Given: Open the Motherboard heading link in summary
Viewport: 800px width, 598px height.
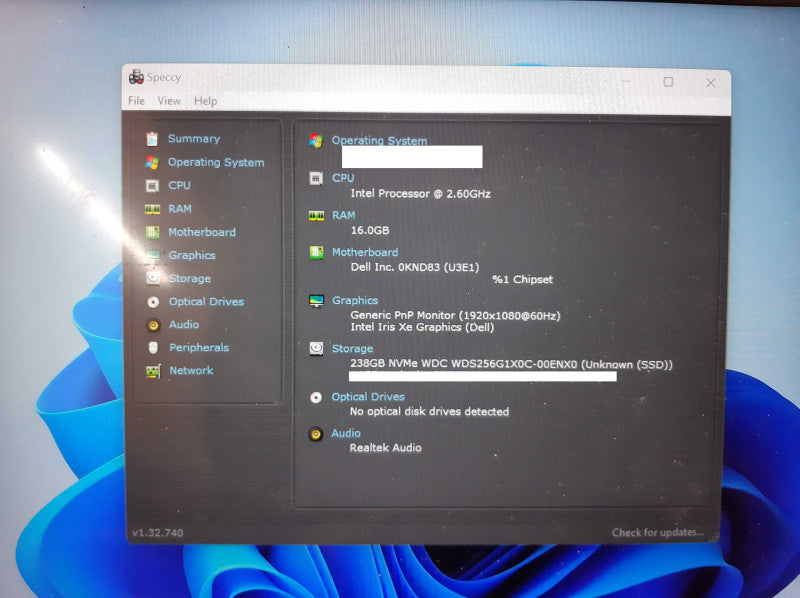Looking at the screenshot, I should click(365, 252).
